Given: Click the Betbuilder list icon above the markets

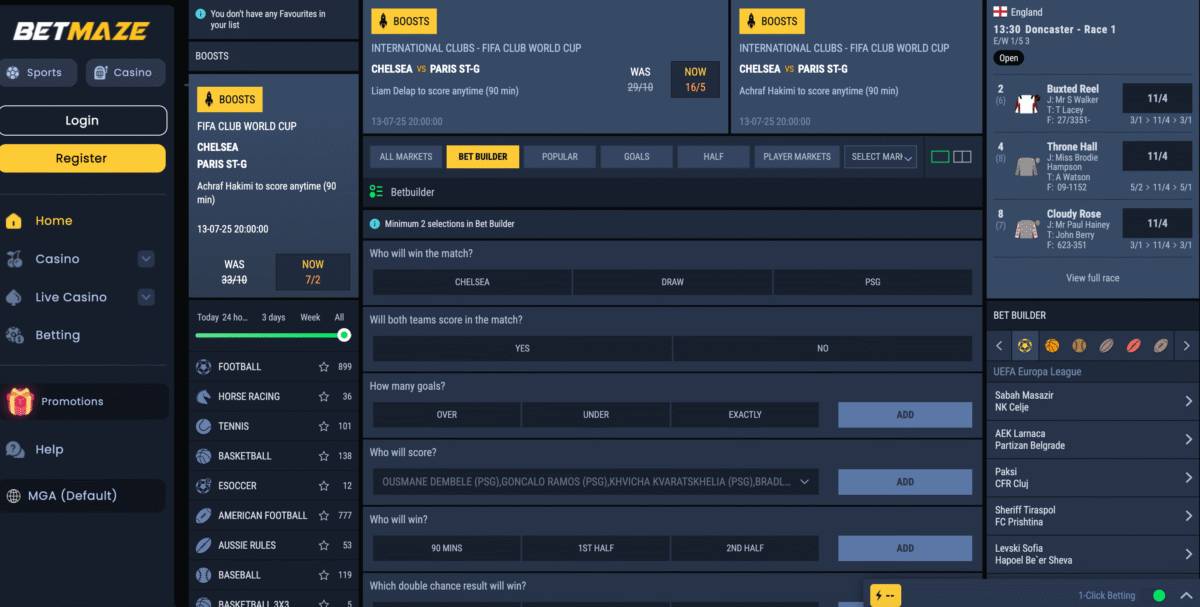Looking at the screenshot, I should coord(376,191).
